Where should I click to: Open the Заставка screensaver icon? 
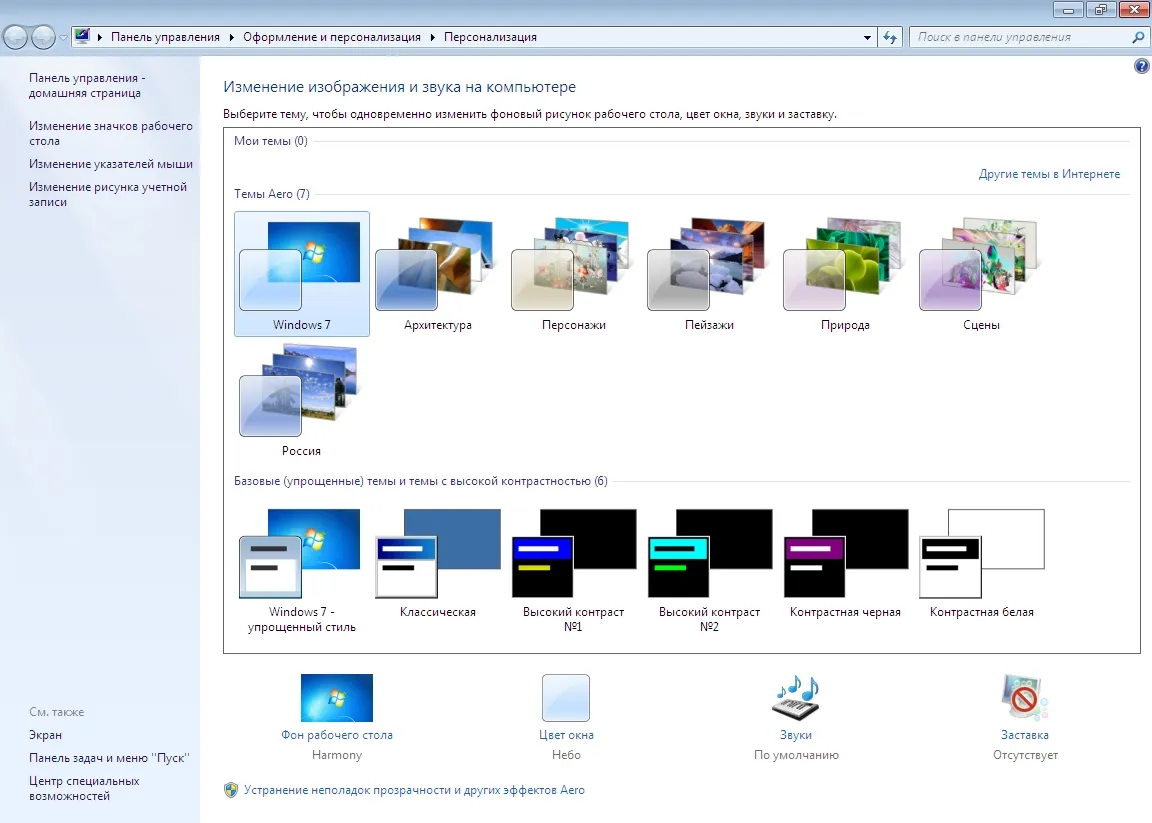pyautogui.click(x=1024, y=697)
